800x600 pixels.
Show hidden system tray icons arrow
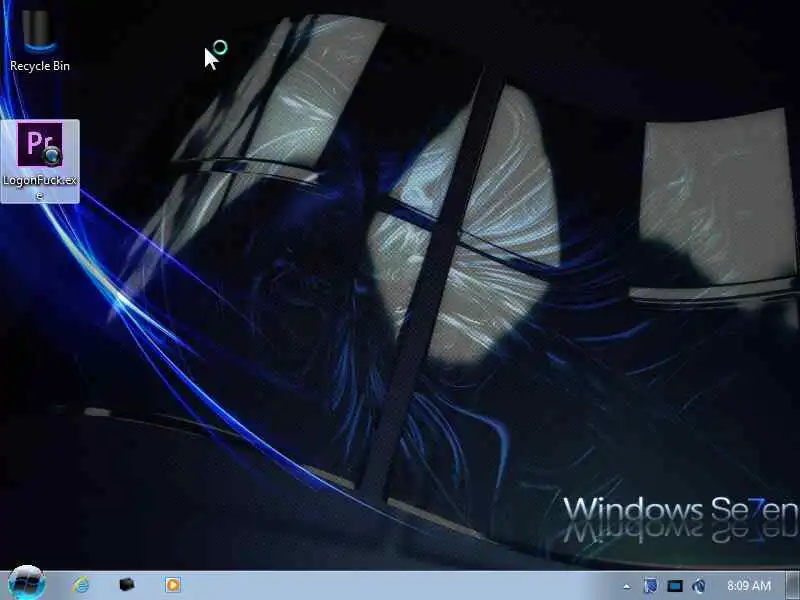point(627,586)
